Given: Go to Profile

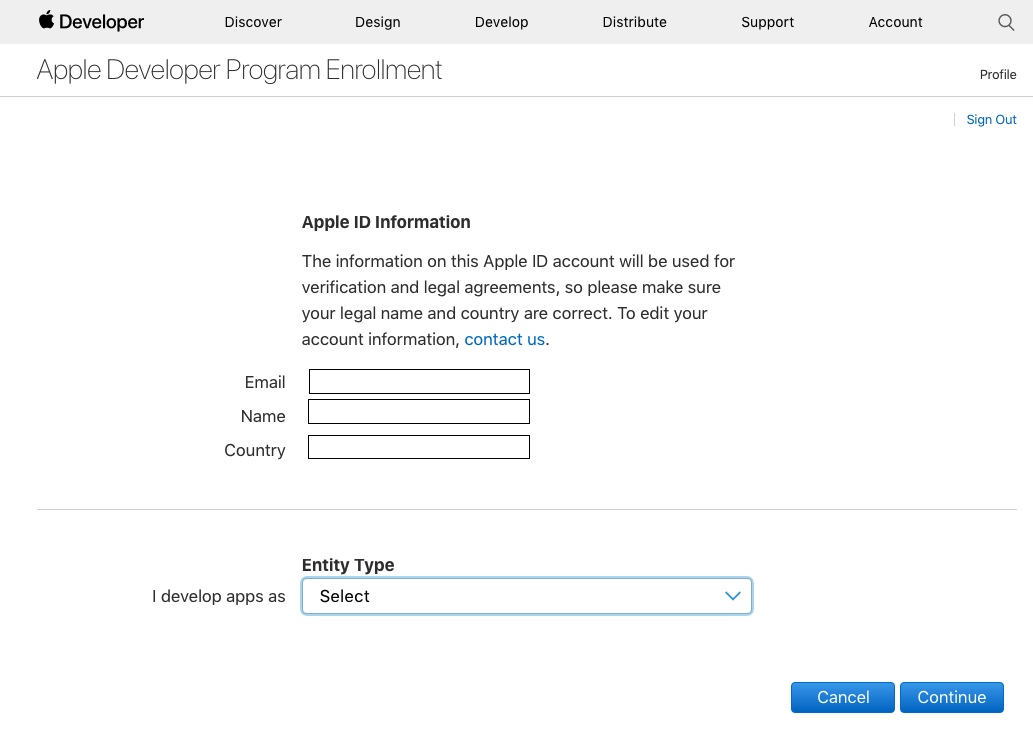Looking at the screenshot, I should 997,74.
